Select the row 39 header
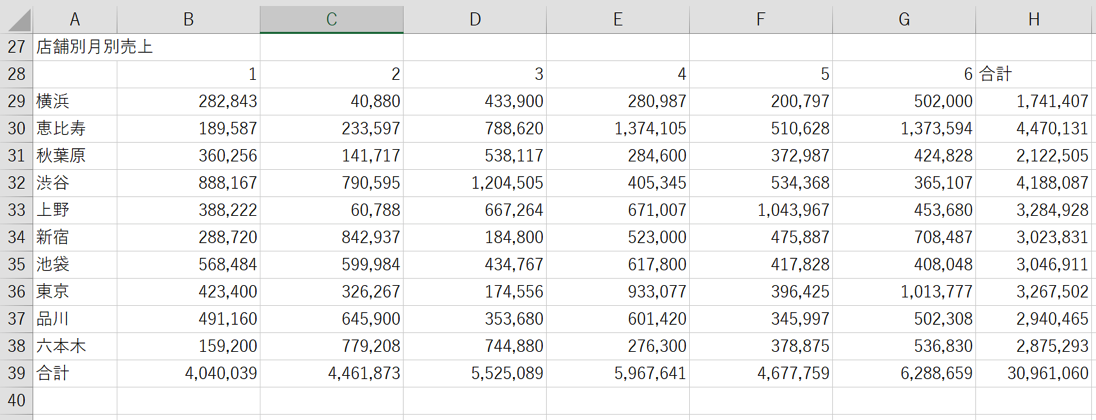Image resolution: width=1096 pixels, height=420 pixels. coord(16,373)
